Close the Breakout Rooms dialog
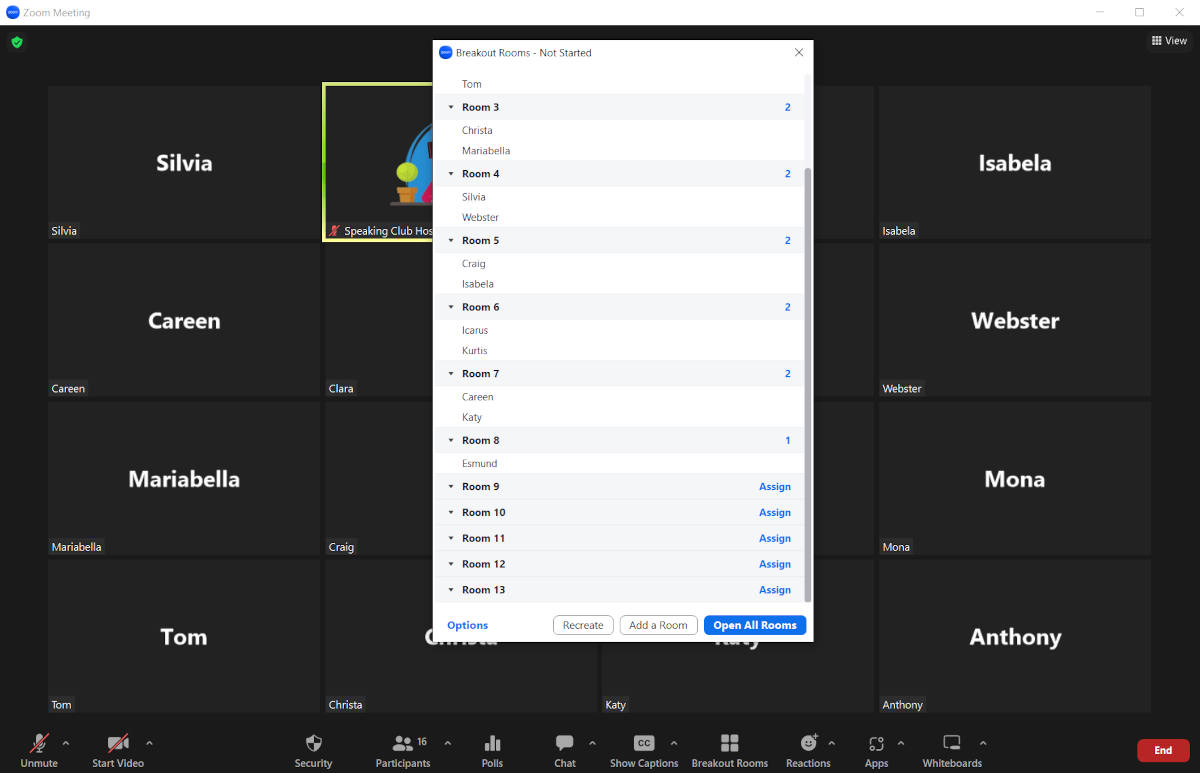This screenshot has width=1200, height=773. click(798, 53)
